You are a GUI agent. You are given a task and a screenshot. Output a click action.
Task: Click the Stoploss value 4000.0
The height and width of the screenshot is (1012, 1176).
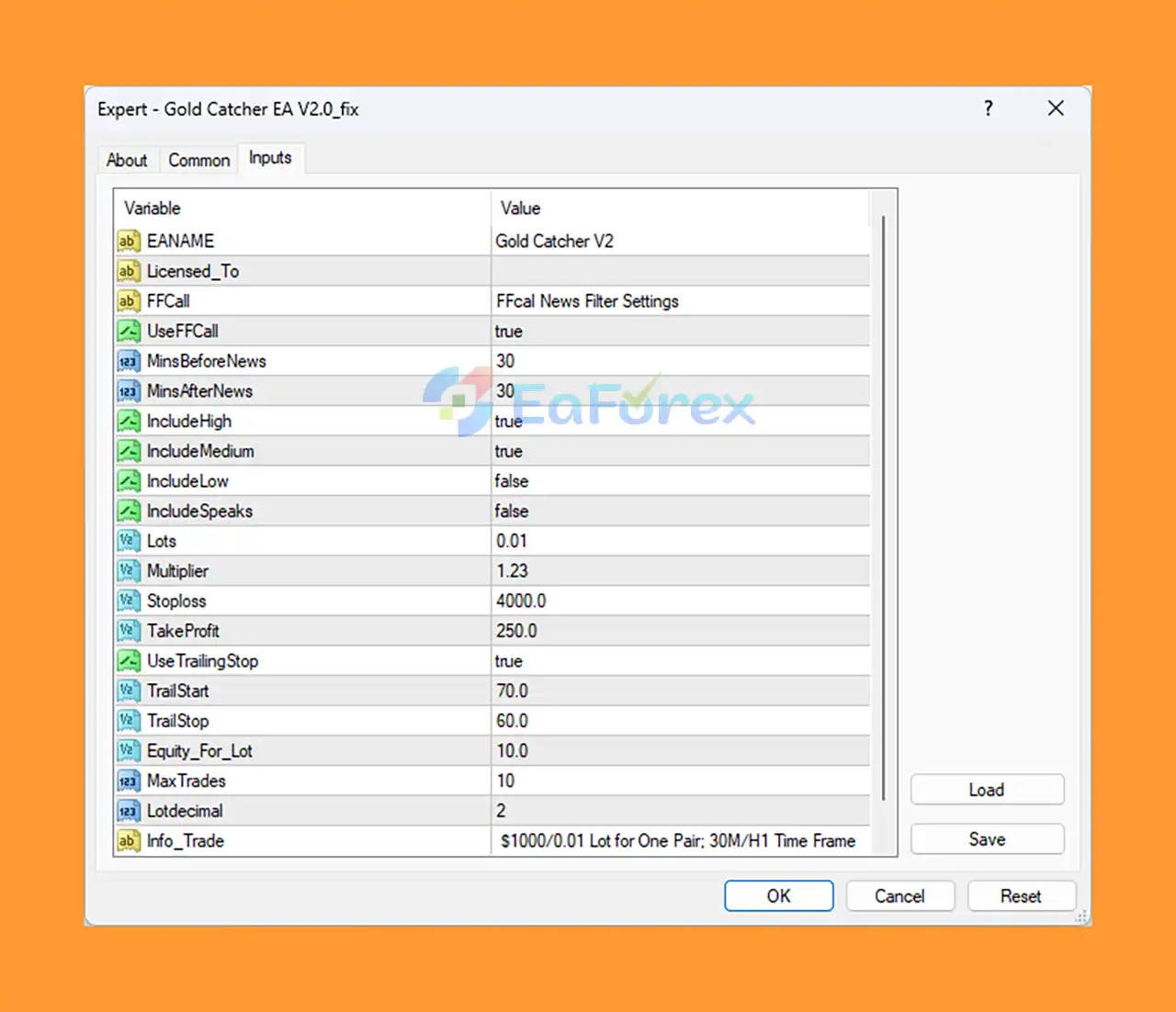click(521, 602)
